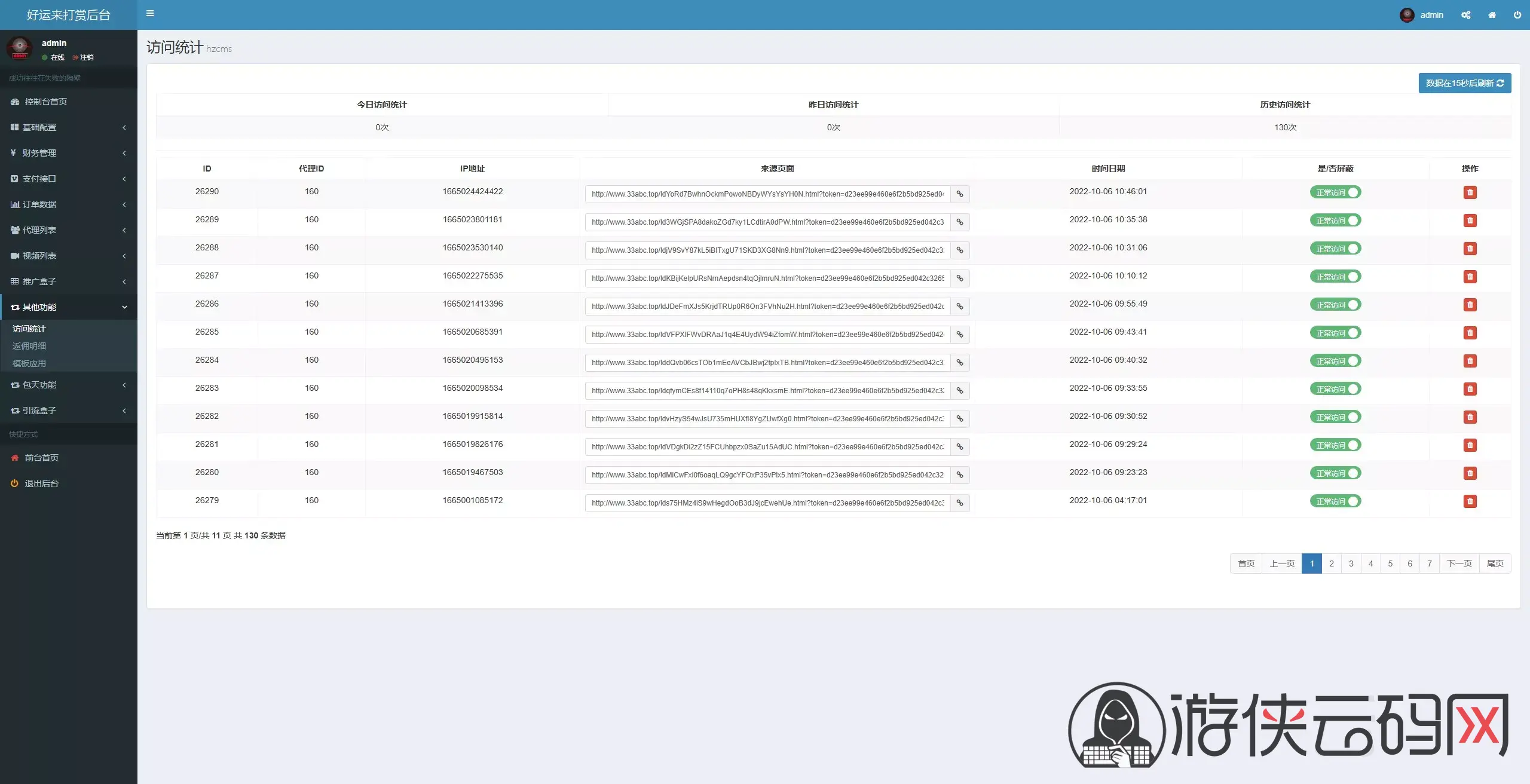Click the 数据在15秒后刷新 refresh button

click(x=1465, y=83)
